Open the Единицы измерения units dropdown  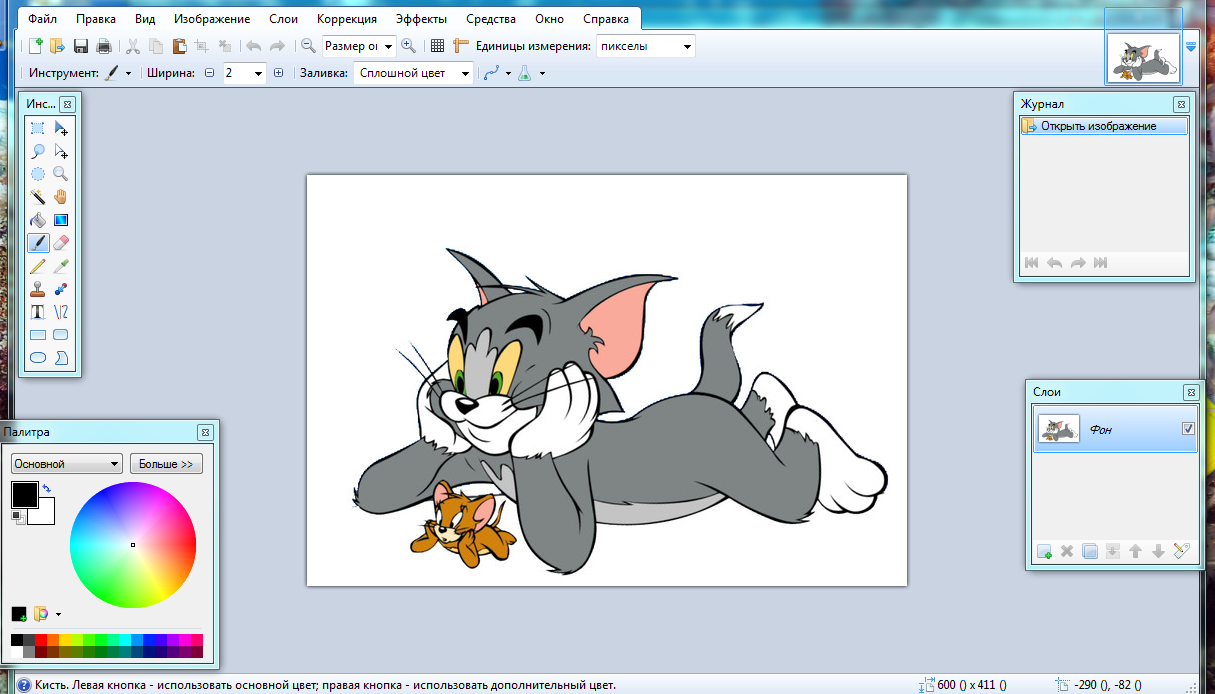(645, 46)
